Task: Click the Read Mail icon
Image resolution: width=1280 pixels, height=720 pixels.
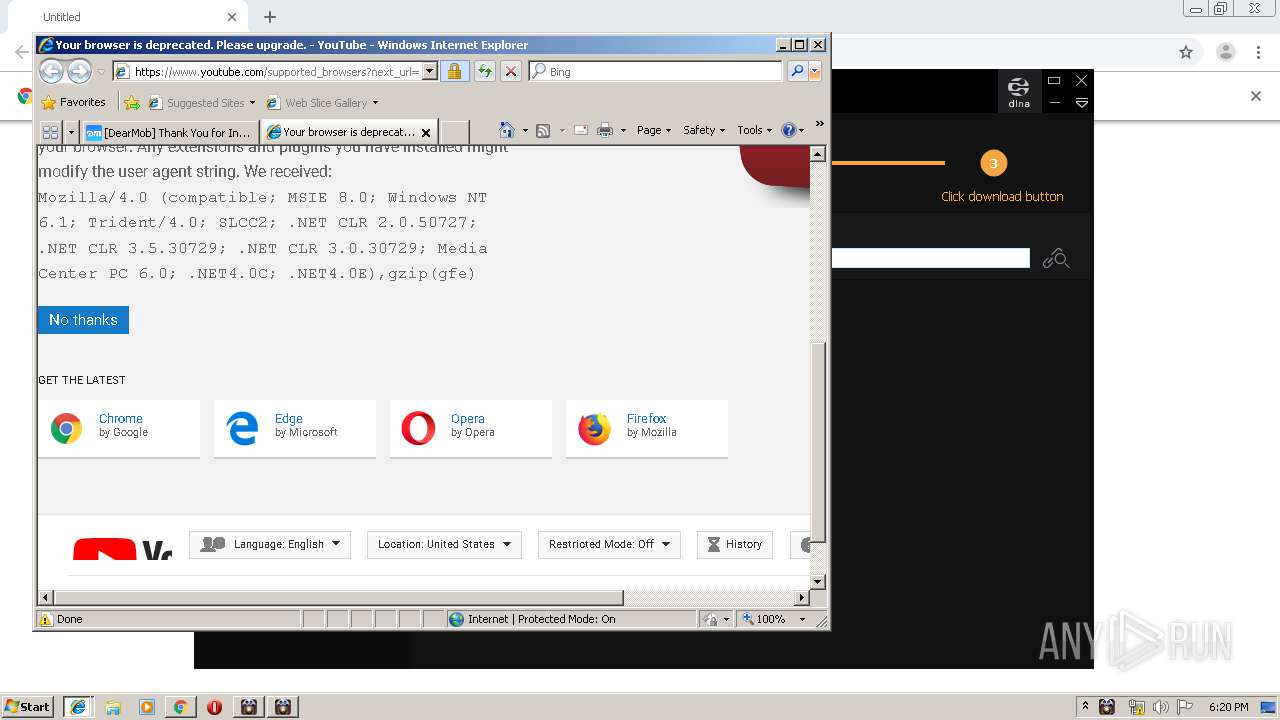Action: point(580,130)
